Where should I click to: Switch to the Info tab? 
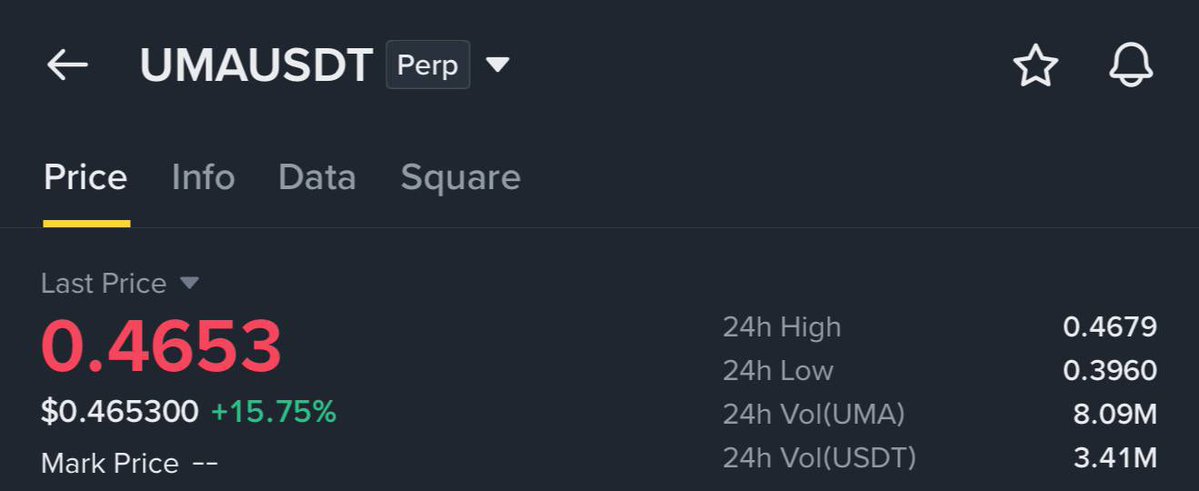click(203, 177)
